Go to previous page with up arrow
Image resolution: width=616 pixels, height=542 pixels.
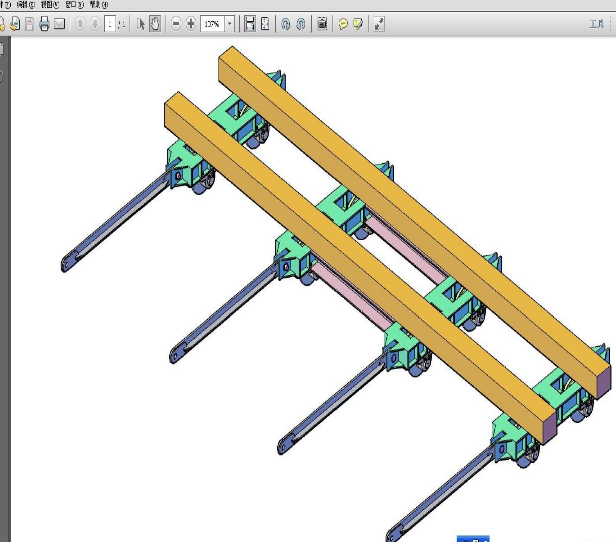click(x=80, y=24)
